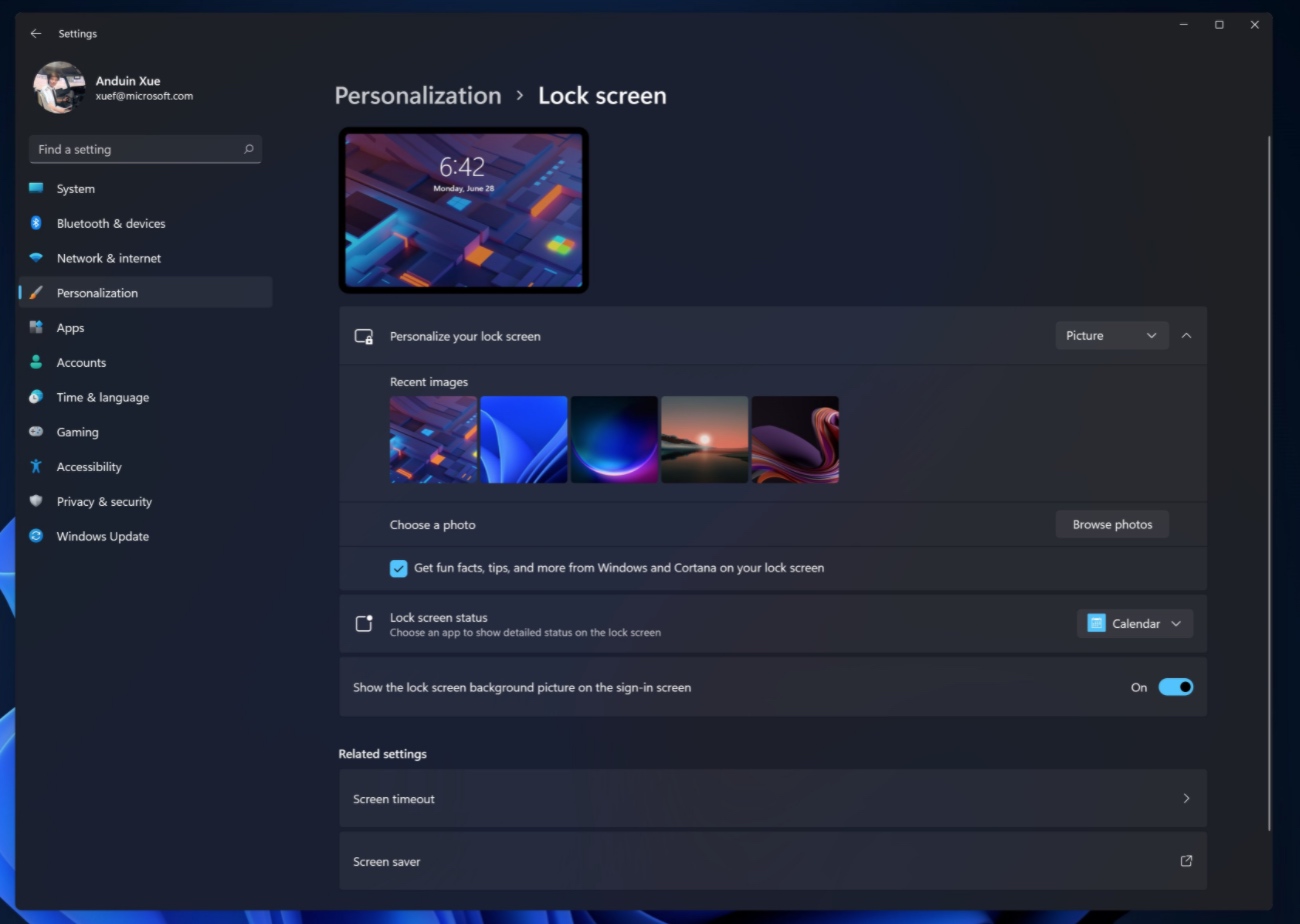Click the System monitor icon
This screenshot has height=924, width=1300.
pos(36,188)
